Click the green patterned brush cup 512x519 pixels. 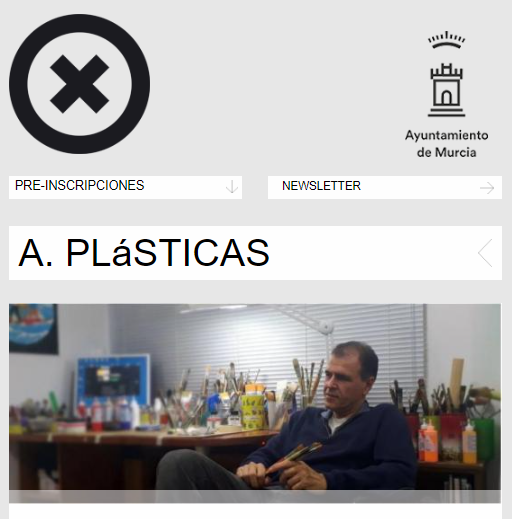(253, 411)
